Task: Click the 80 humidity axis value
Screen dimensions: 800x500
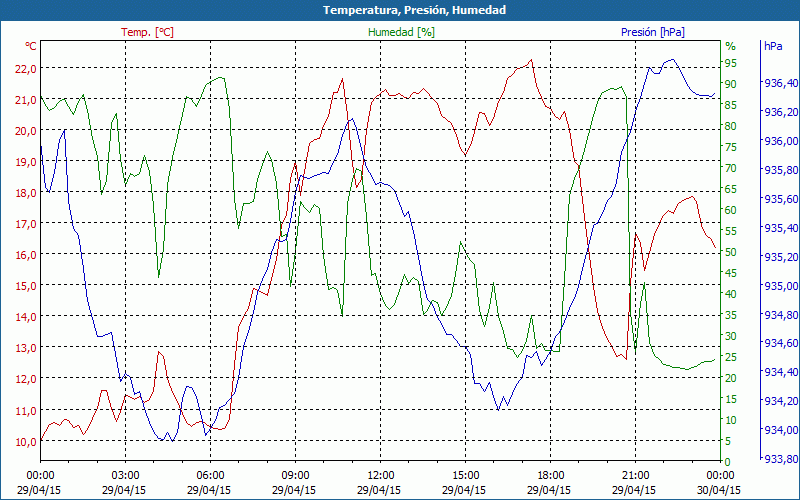Action: click(731, 126)
